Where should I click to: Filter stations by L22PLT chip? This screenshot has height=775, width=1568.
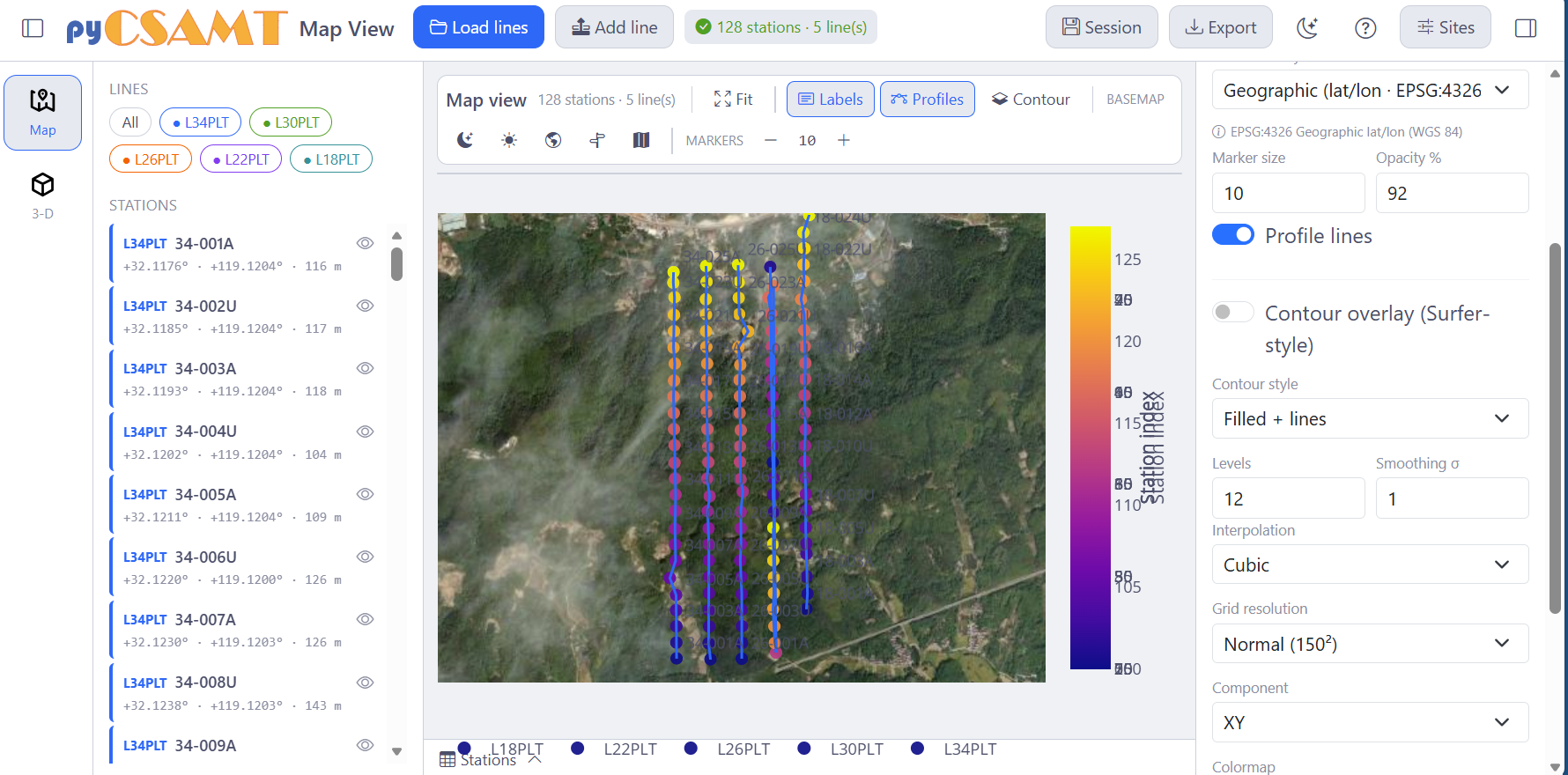(240, 159)
